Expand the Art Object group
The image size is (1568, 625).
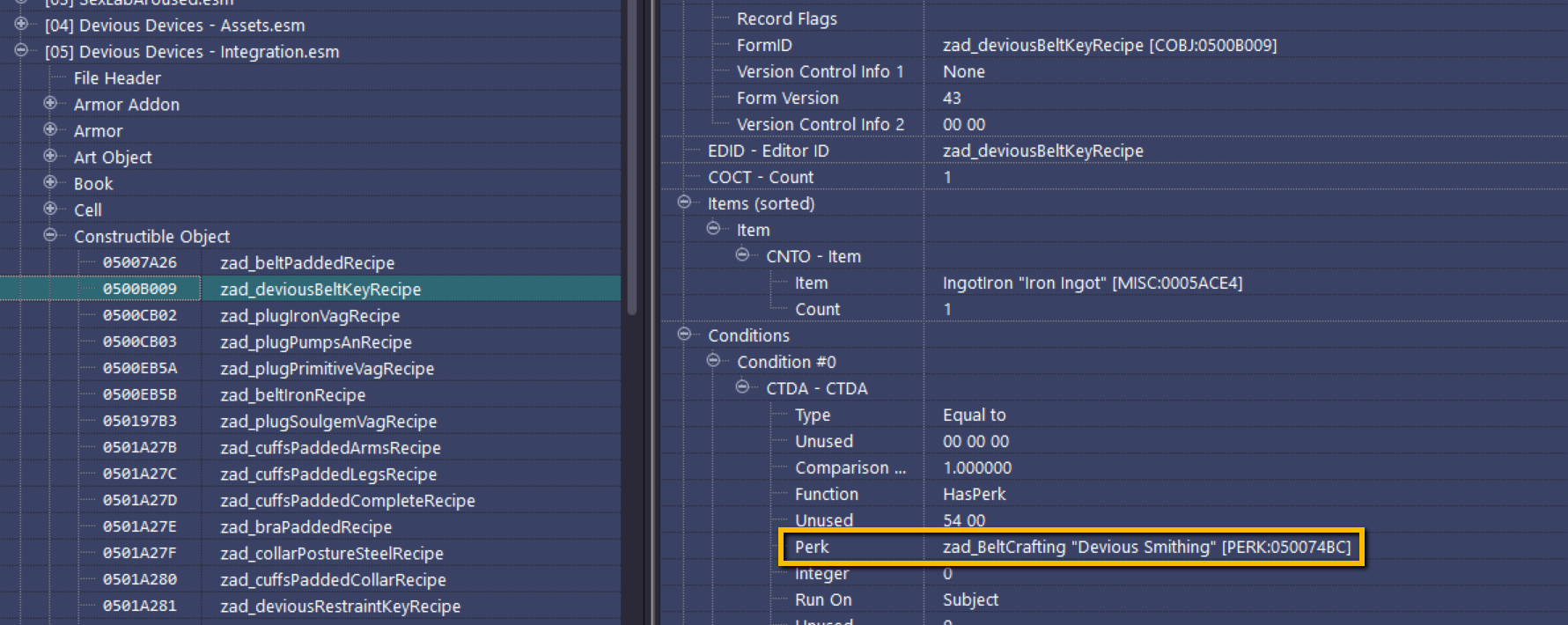pyautogui.click(x=50, y=157)
